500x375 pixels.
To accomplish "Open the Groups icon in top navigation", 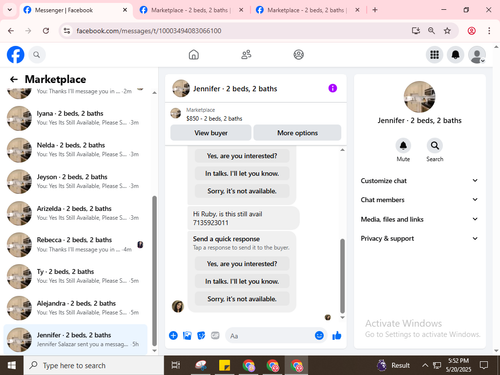I will pyautogui.click(x=298, y=55).
